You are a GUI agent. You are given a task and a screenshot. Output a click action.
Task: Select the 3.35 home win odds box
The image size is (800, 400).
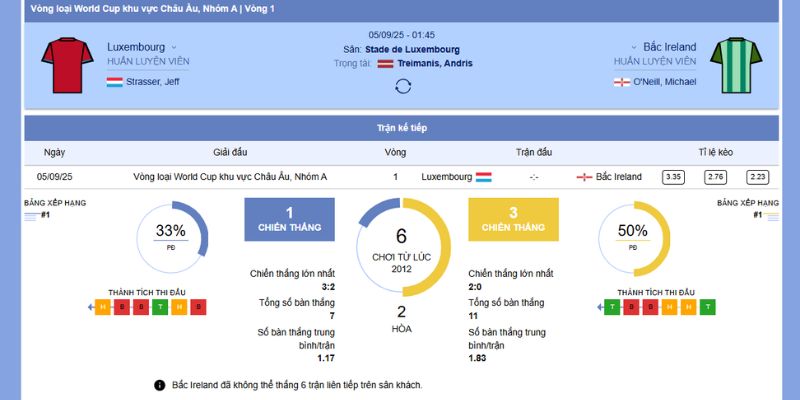click(673, 177)
